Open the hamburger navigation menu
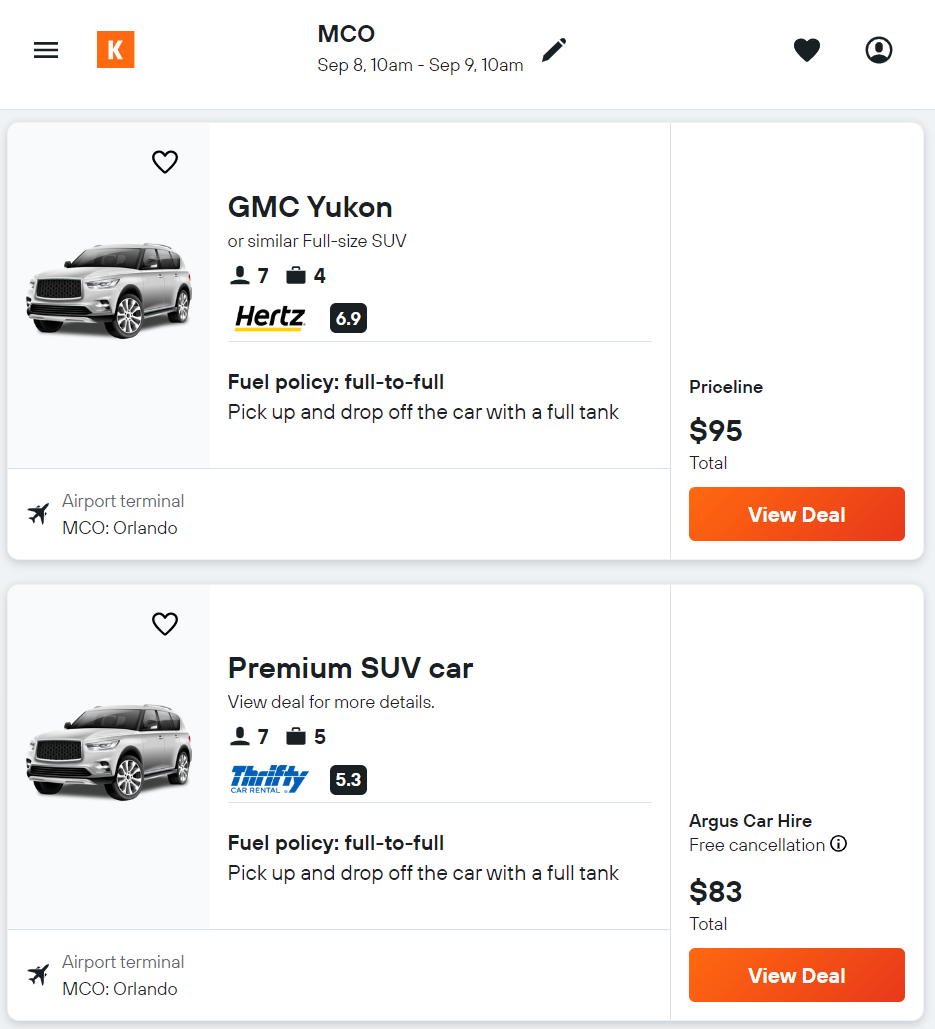 click(46, 50)
